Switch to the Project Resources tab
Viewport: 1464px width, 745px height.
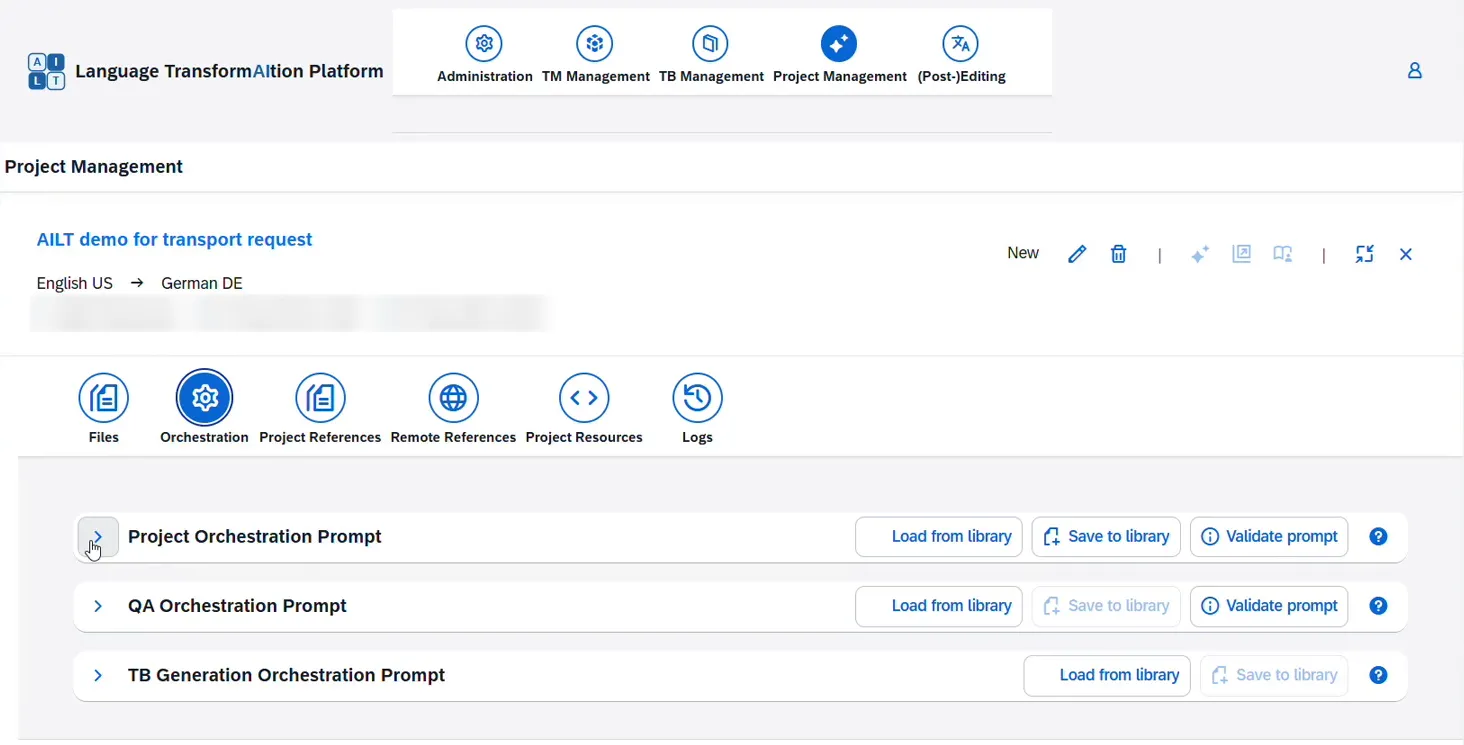pos(584,399)
